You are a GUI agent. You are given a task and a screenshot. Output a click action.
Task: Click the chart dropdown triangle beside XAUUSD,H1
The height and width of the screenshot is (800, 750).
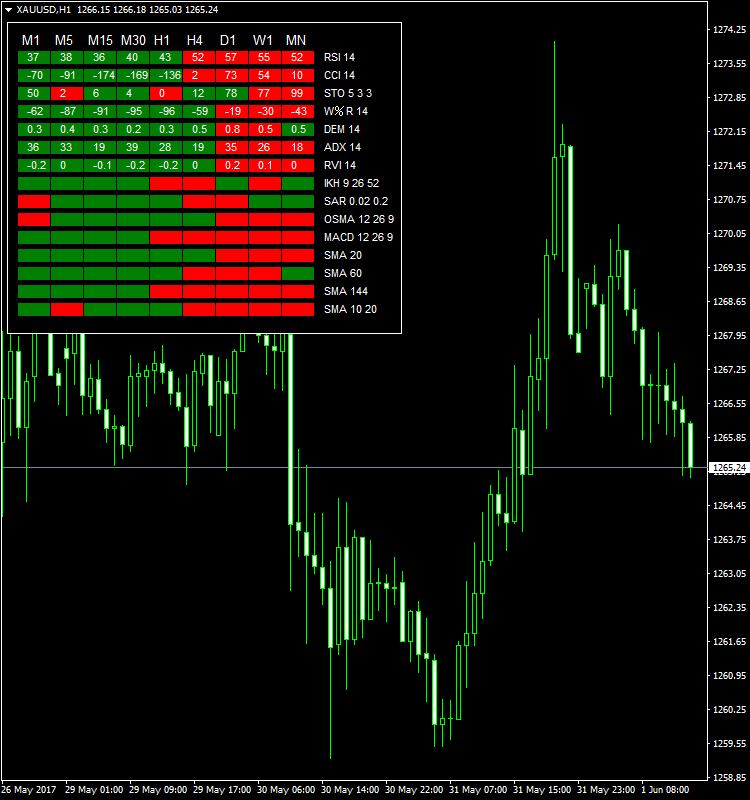tap(8, 10)
